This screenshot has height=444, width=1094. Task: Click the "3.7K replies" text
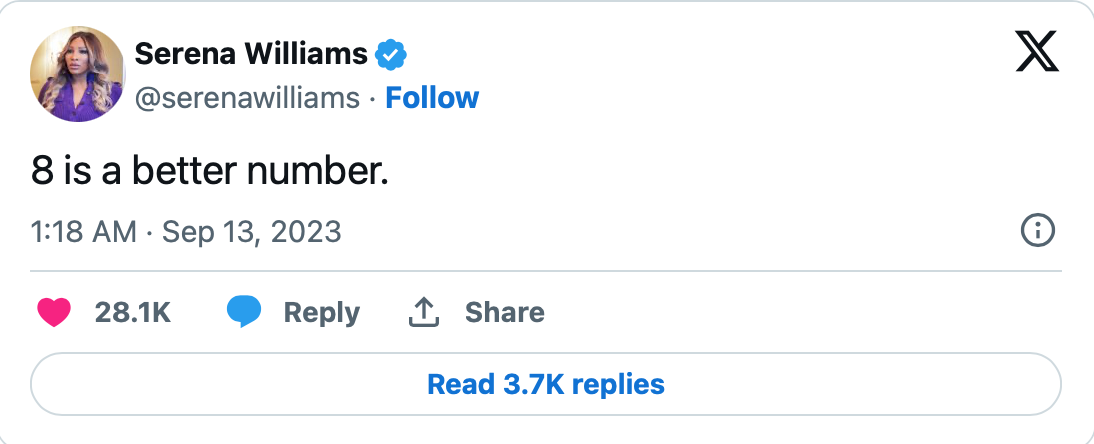580,384
